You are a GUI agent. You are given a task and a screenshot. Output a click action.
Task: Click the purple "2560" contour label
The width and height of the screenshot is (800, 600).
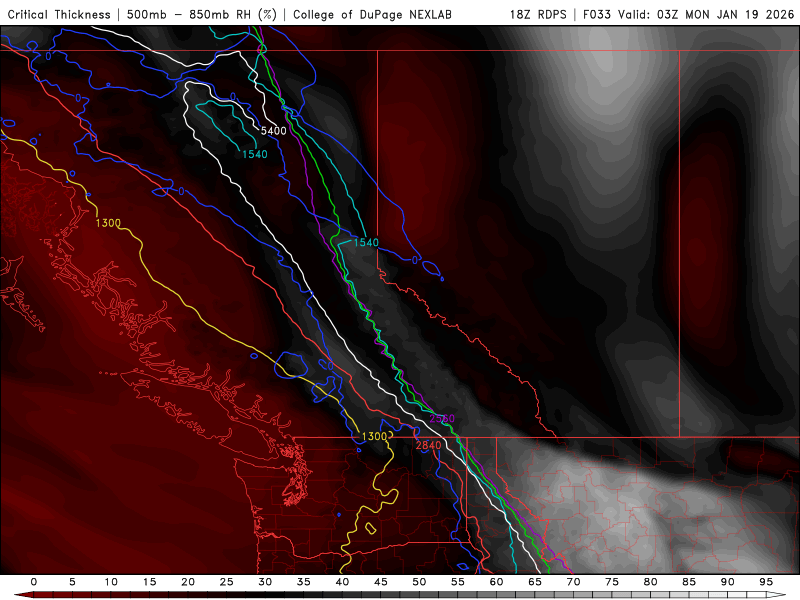[x=442, y=418]
